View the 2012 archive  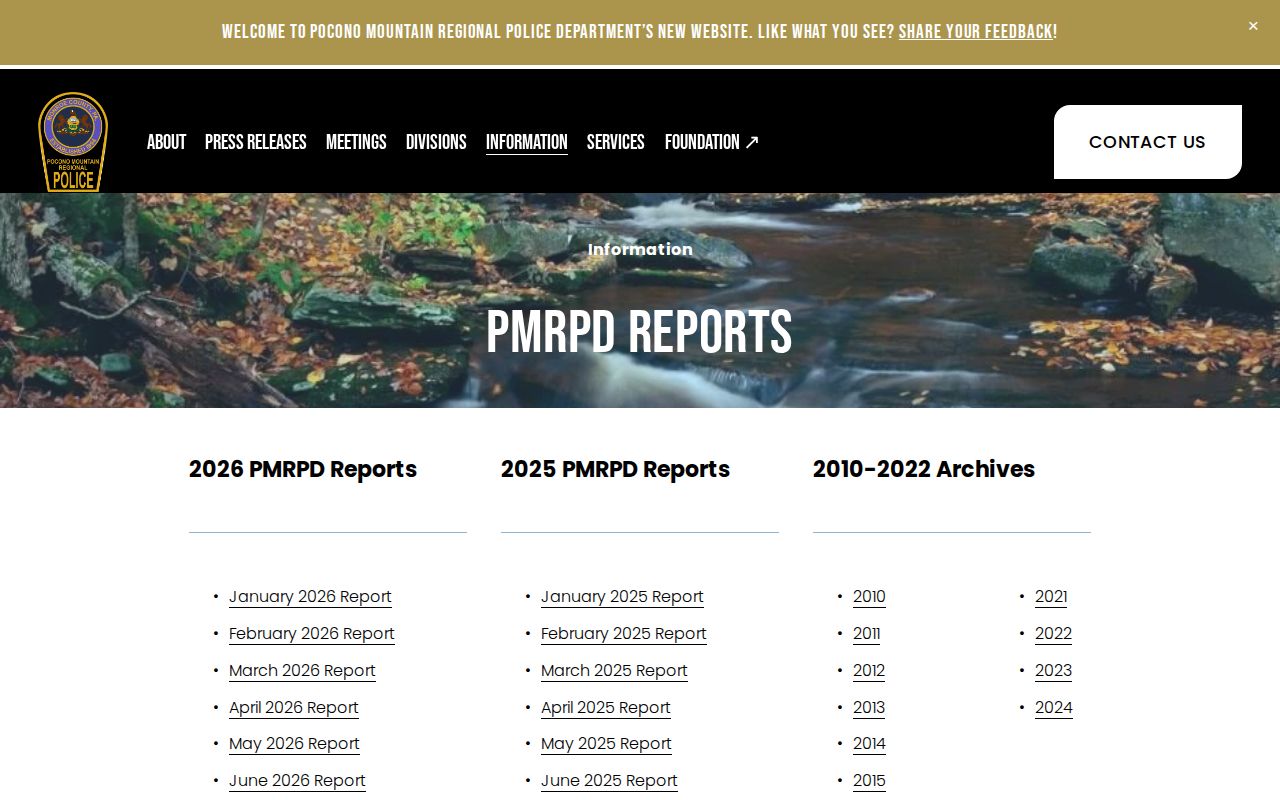[x=869, y=671]
